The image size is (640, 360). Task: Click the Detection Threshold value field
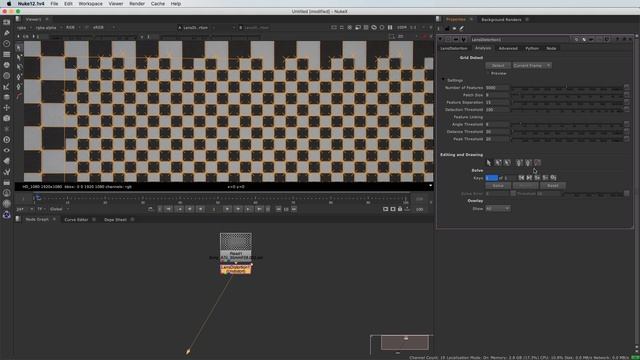point(497,110)
